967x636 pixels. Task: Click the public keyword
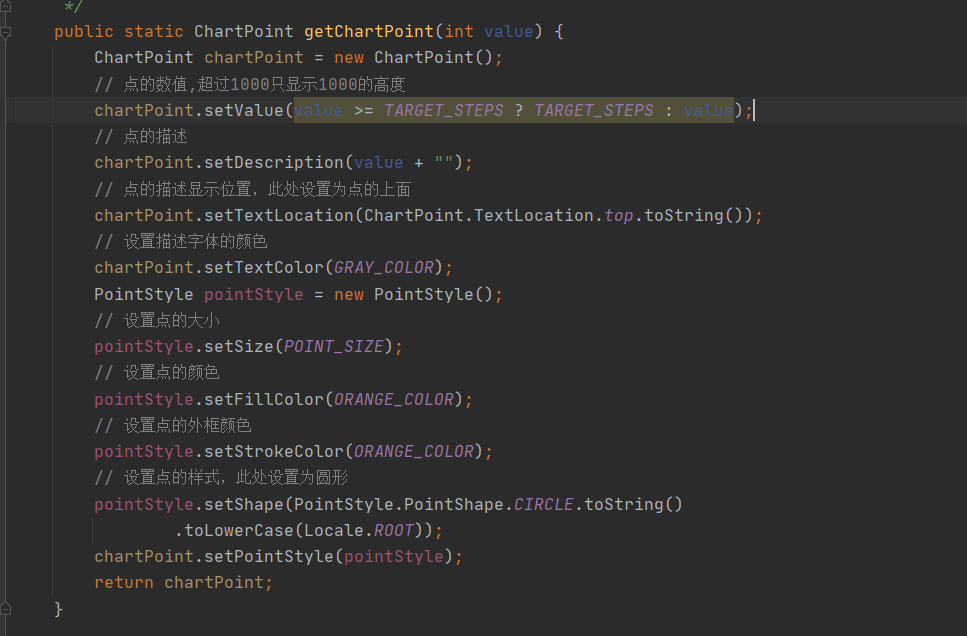(84, 31)
